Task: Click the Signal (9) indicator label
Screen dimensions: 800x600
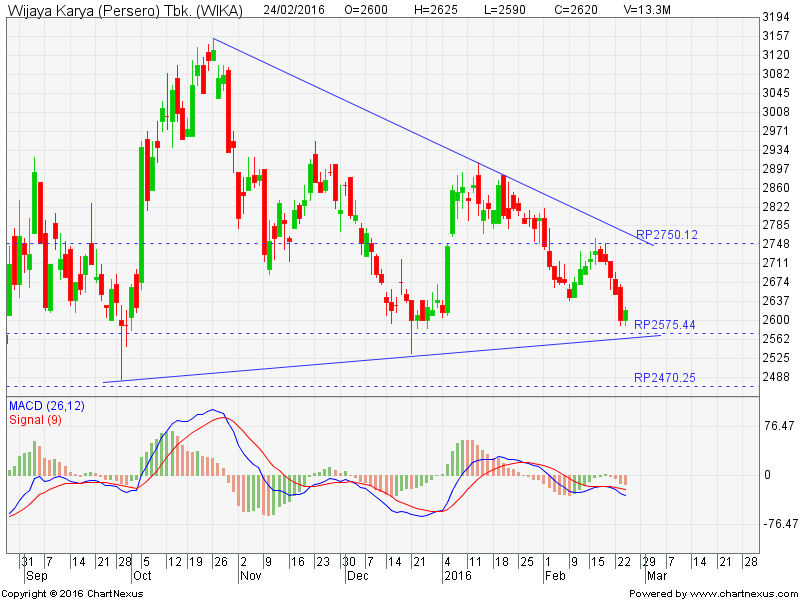Action: click(38, 419)
